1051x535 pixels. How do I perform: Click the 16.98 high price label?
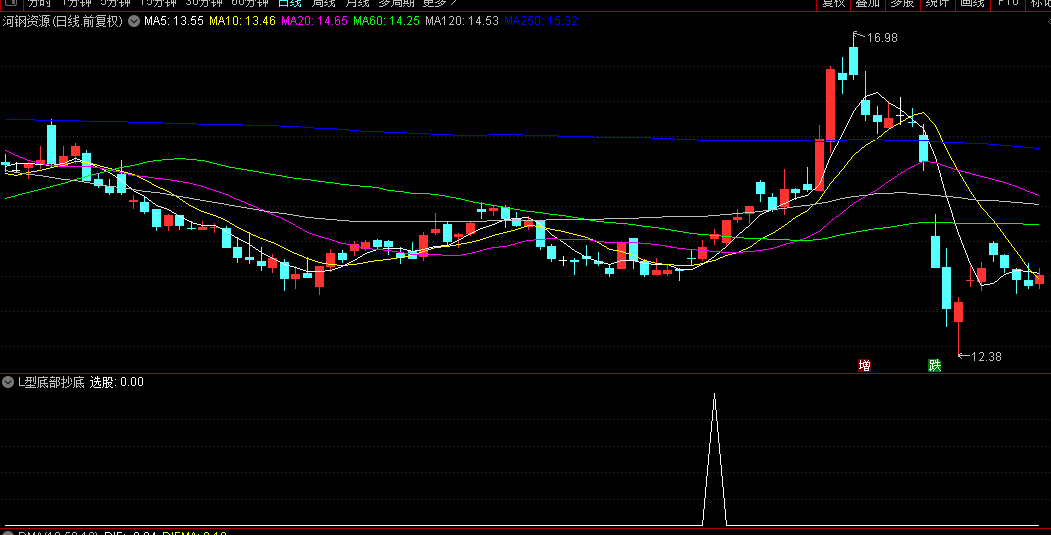coord(882,38)
